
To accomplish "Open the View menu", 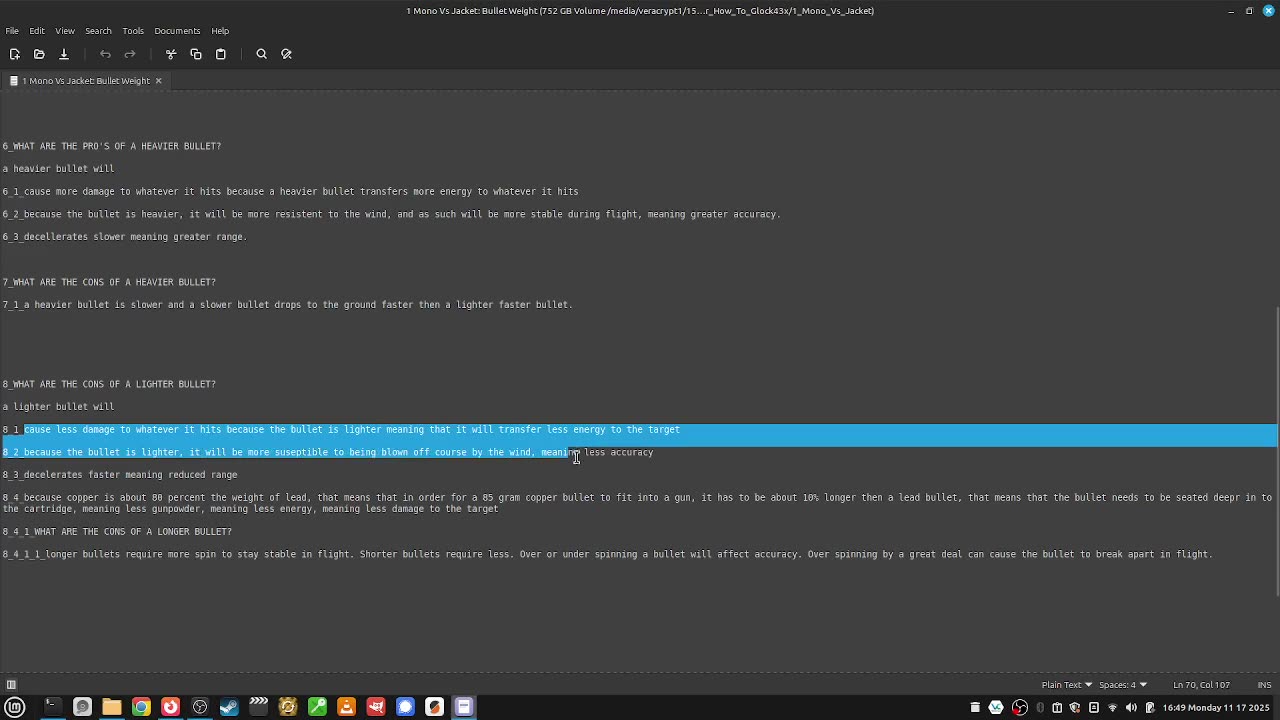I will pyautogui.click(x=65, y=31).
